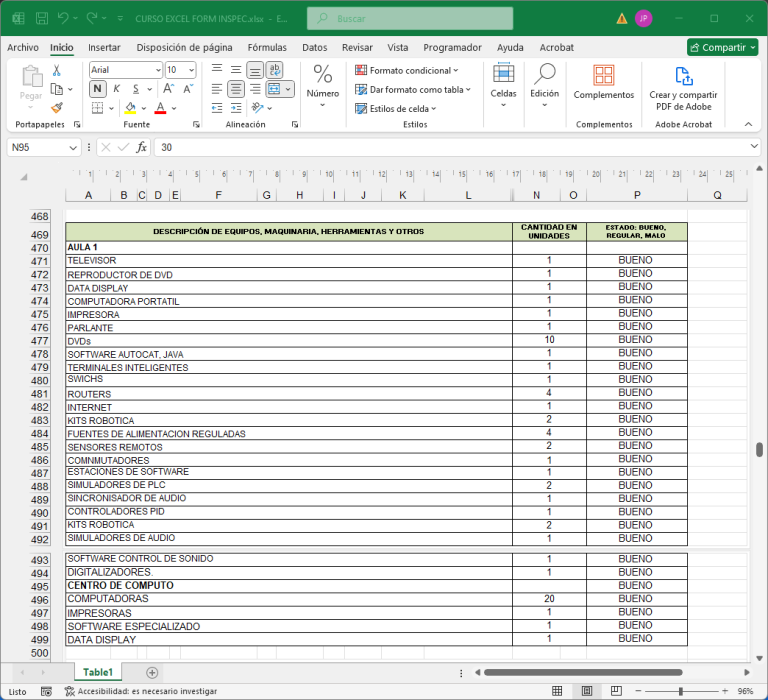
Task: Expand the Arial font name dropdown
Action: click(157, 70)
